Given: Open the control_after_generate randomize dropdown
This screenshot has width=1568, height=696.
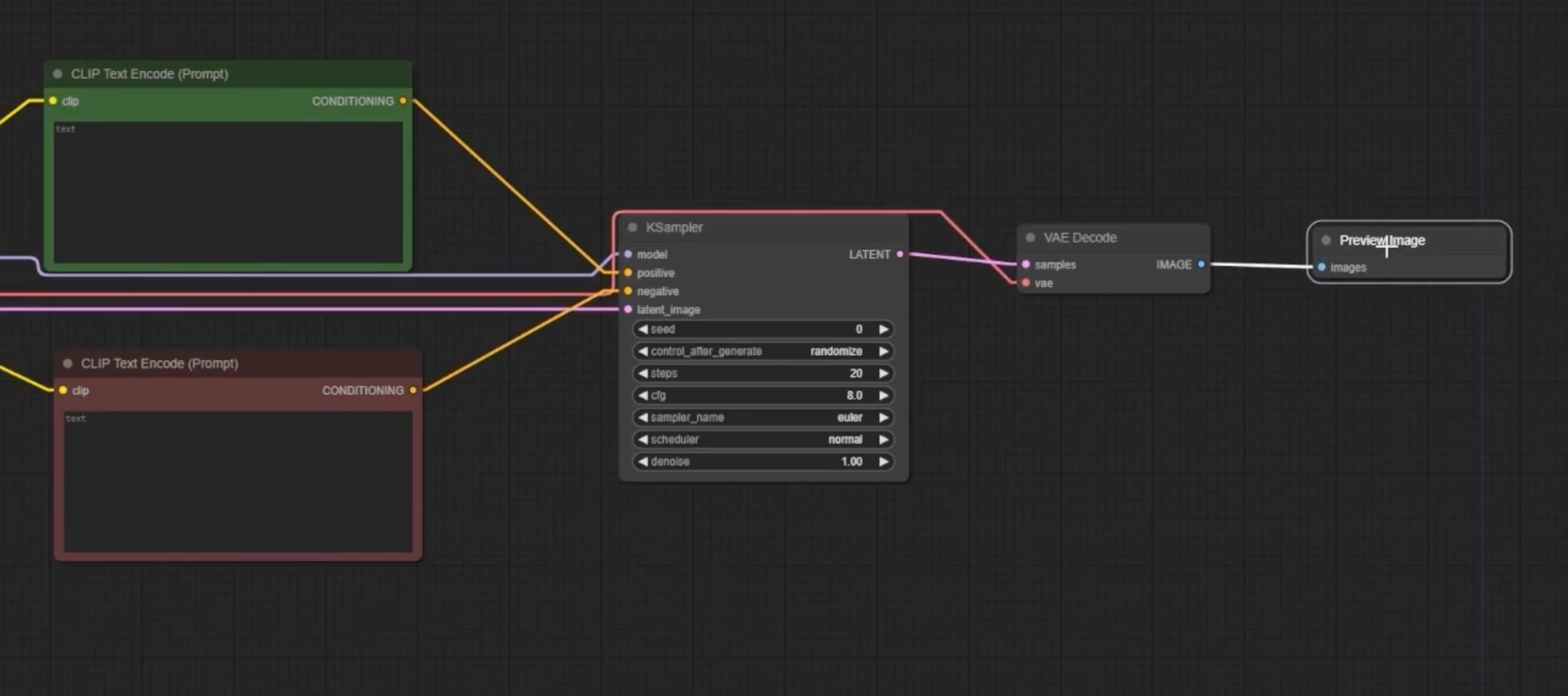Looking at the screenshot, I should [762, 351].
